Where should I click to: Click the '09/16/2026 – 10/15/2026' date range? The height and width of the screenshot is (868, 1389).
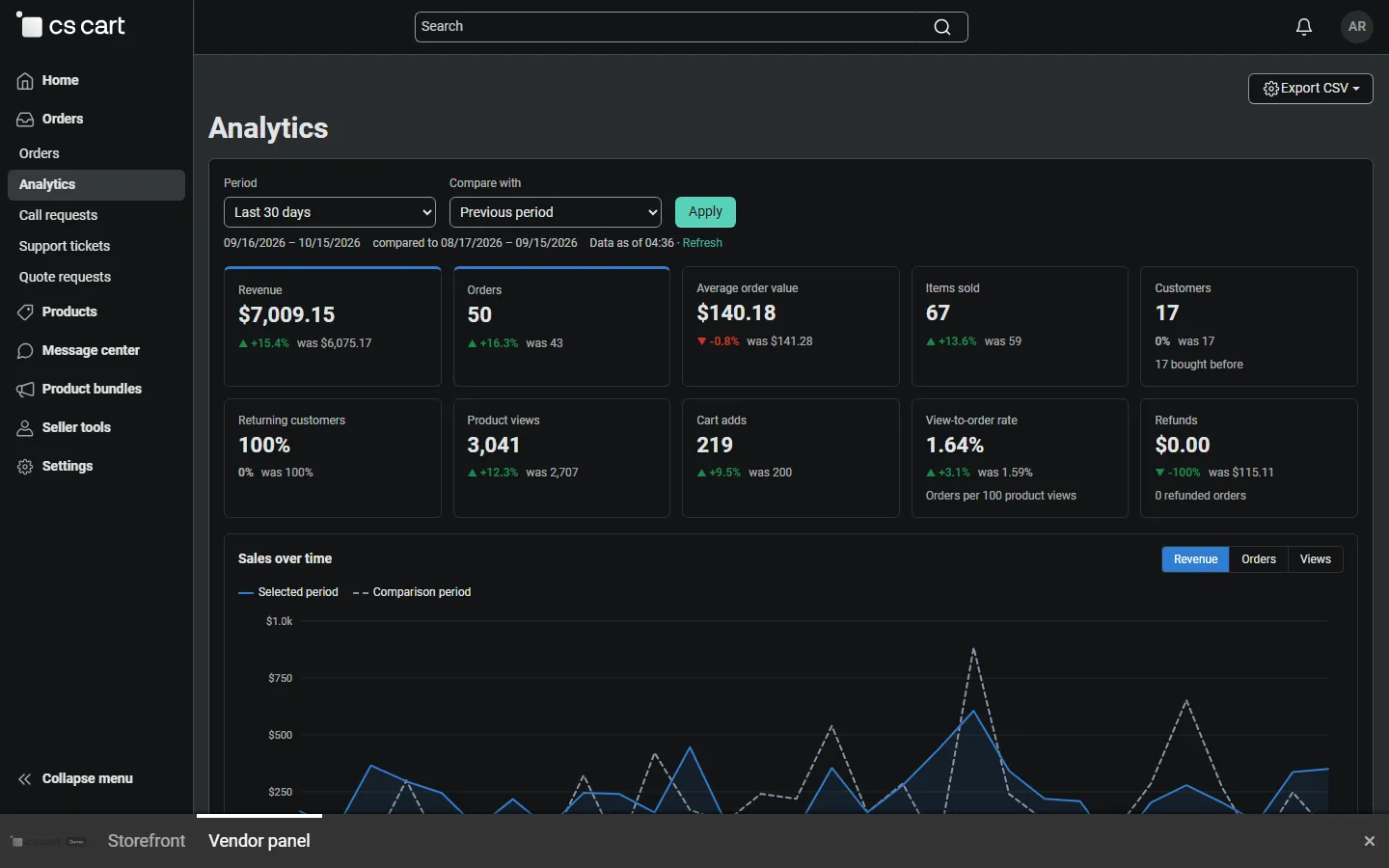click(x=292, y=243)
